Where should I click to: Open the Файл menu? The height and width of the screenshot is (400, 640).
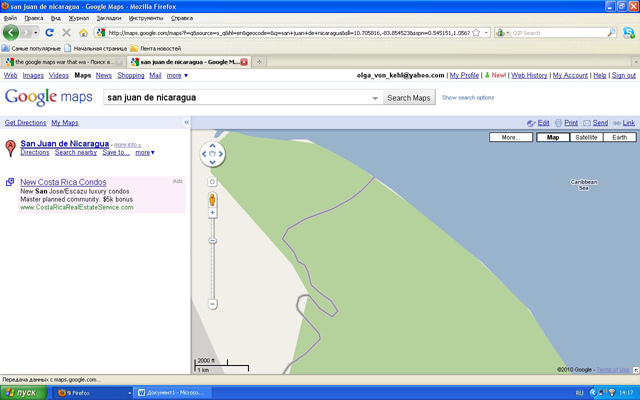point(10,18)
